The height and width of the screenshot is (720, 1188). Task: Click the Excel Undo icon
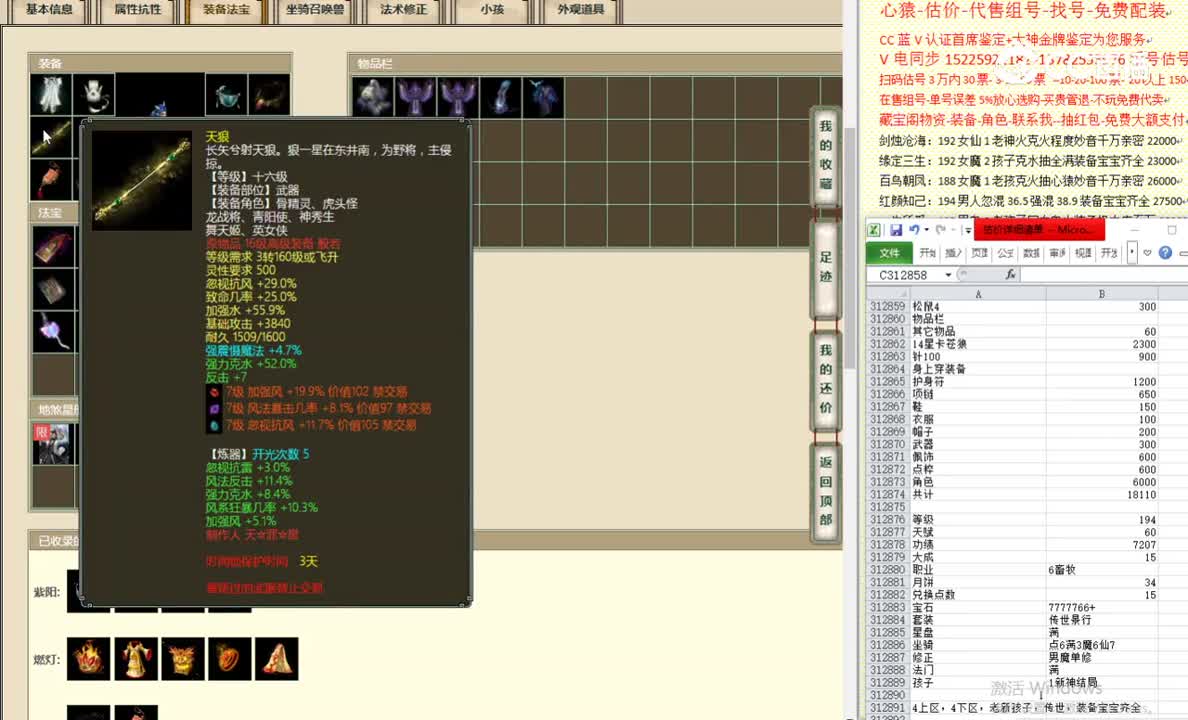click(915, 229)
